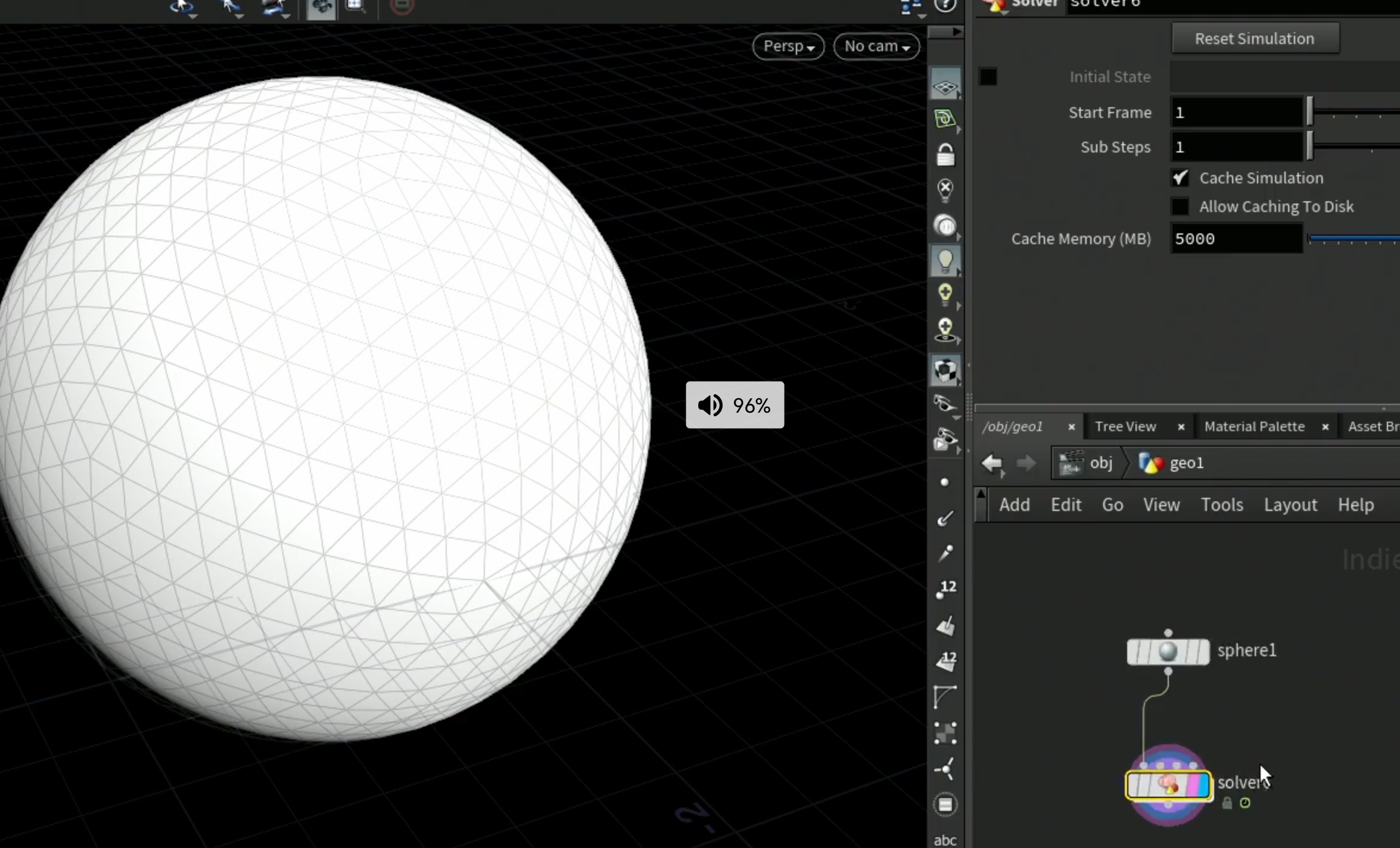
Task: Toggle the headlight lightbulb icon
Action: tap(945, 261)
